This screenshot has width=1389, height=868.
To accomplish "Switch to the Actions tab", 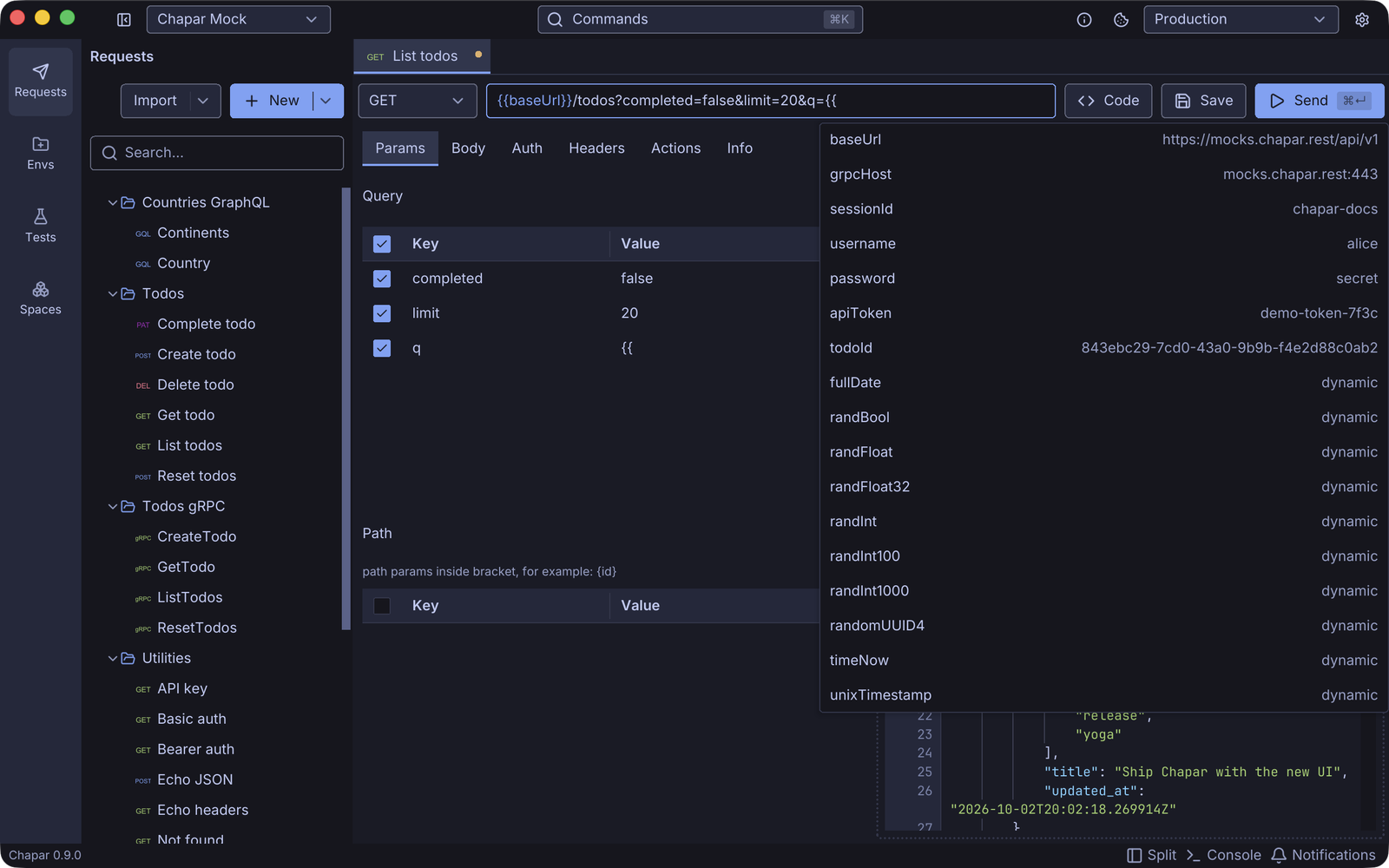I will pos(675,148).
